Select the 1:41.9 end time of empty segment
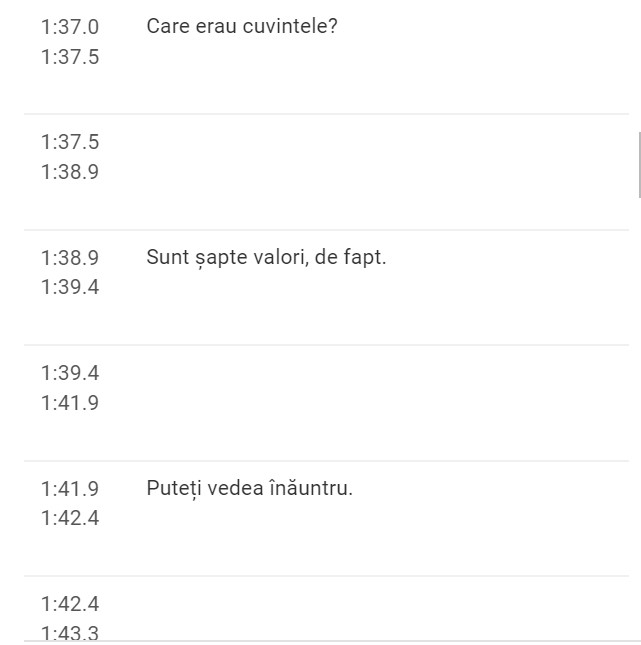 (x=70, y=403)
